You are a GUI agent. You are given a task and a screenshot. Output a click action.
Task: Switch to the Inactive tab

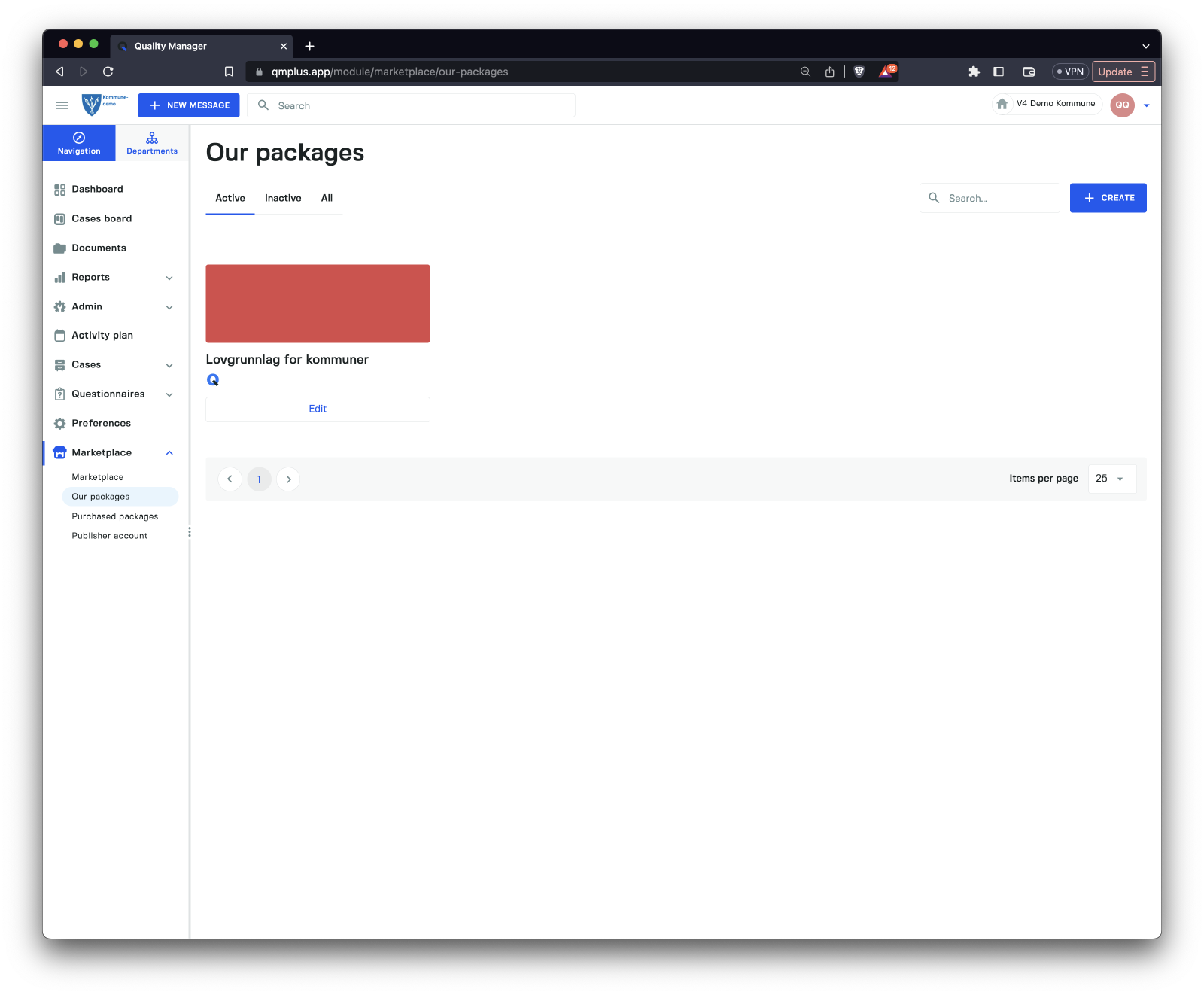click(x=283, y=199)
